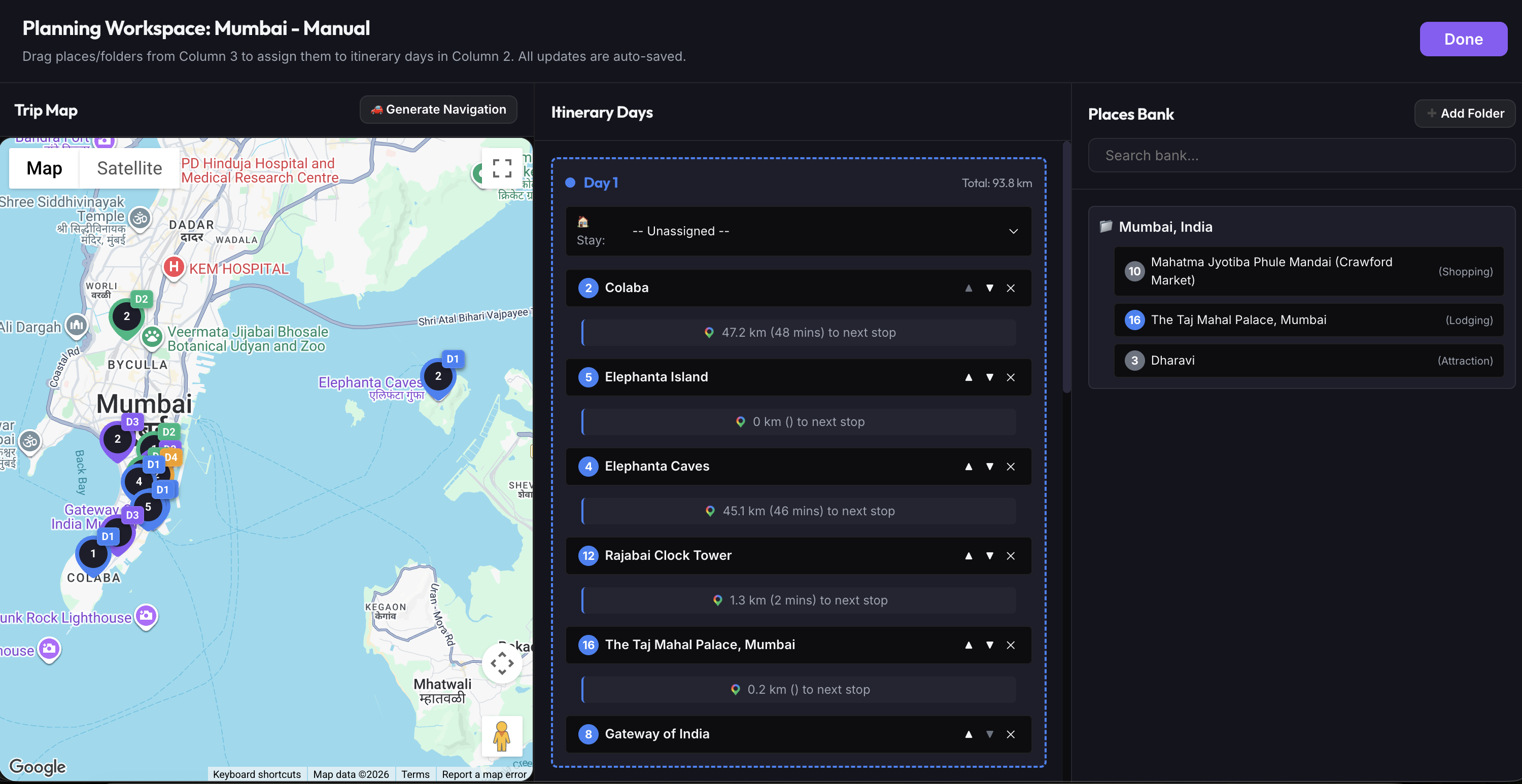This screenshot has height=784, width=1522.
Task: Open Keyboard shortcuts link on map
Action: 257,774
